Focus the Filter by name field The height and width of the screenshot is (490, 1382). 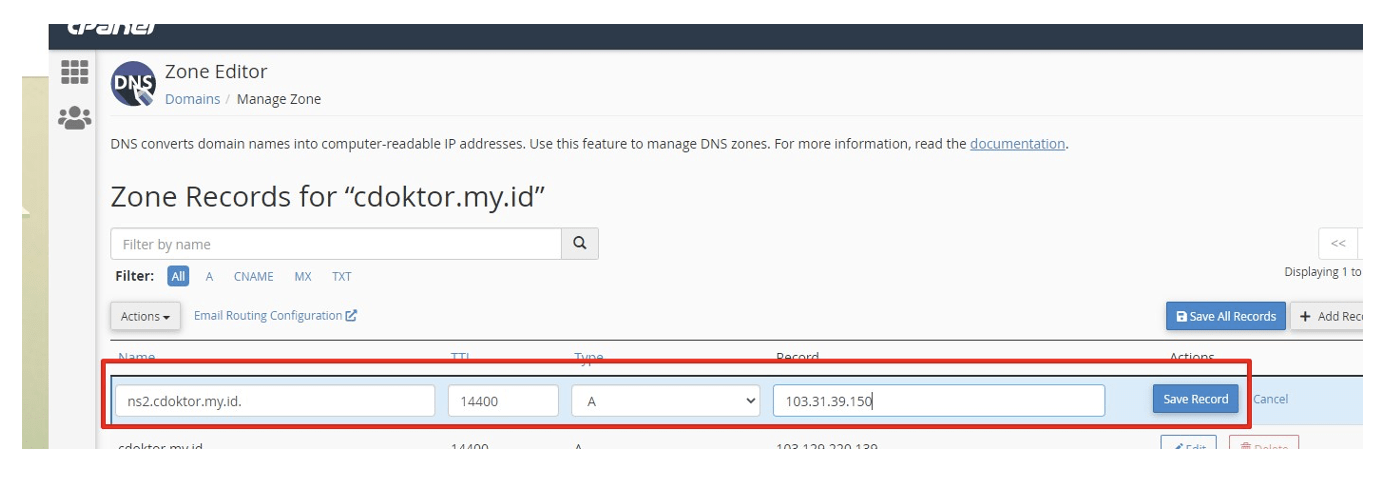[x=336, y=244]
